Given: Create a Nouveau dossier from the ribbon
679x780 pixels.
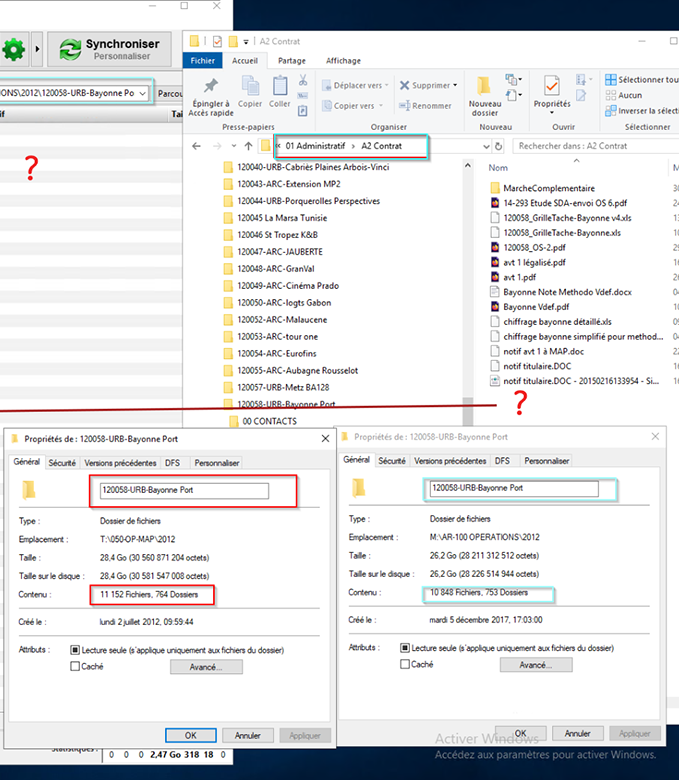Looking at the screenshot, I should tap(485, 96).
